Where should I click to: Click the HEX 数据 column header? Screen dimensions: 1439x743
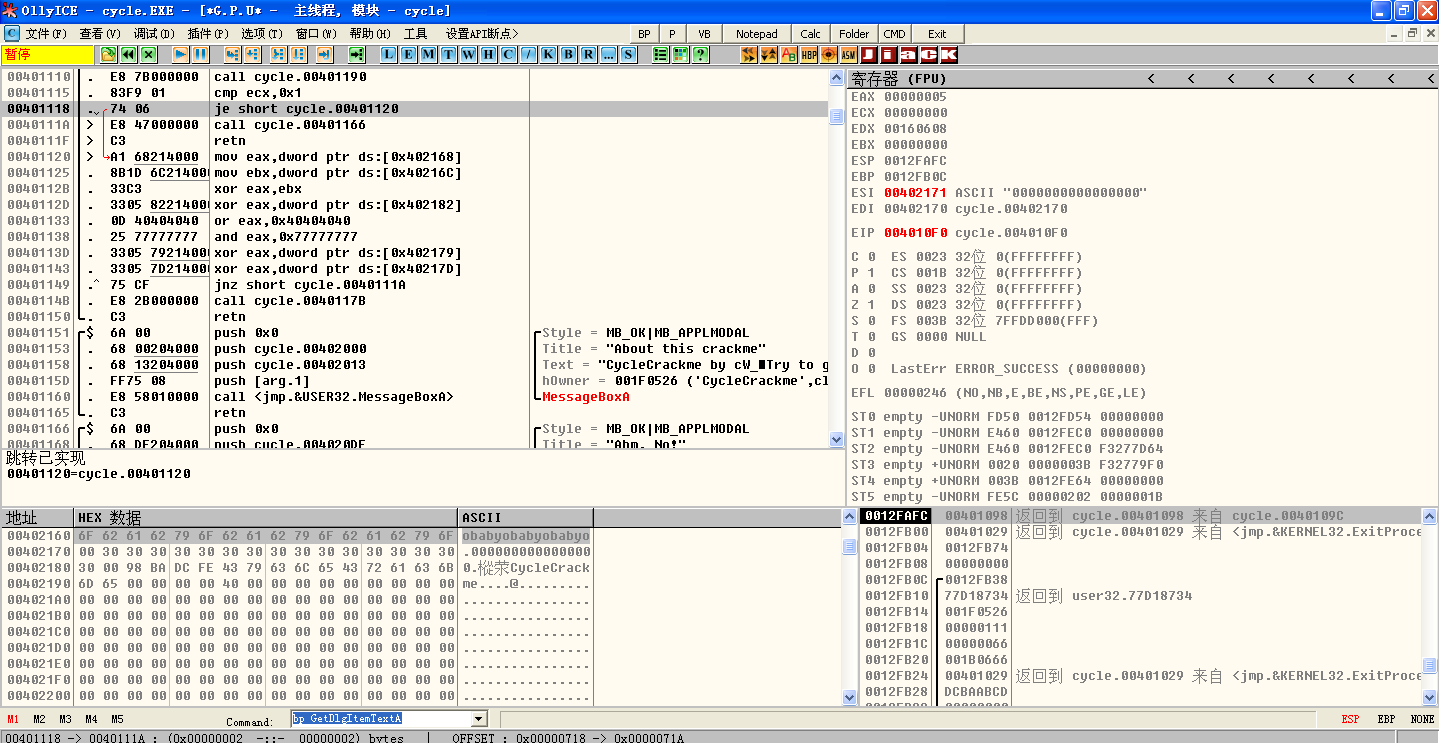point(266,518)
